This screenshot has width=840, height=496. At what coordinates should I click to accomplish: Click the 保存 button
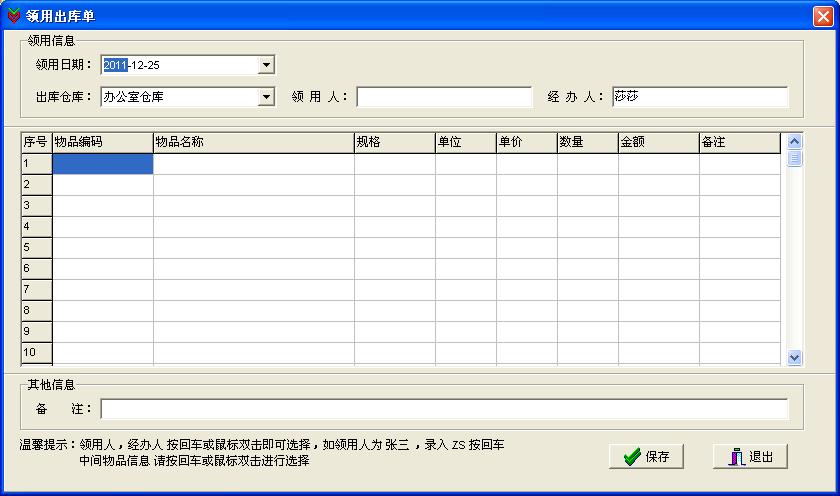coord(646,456)
